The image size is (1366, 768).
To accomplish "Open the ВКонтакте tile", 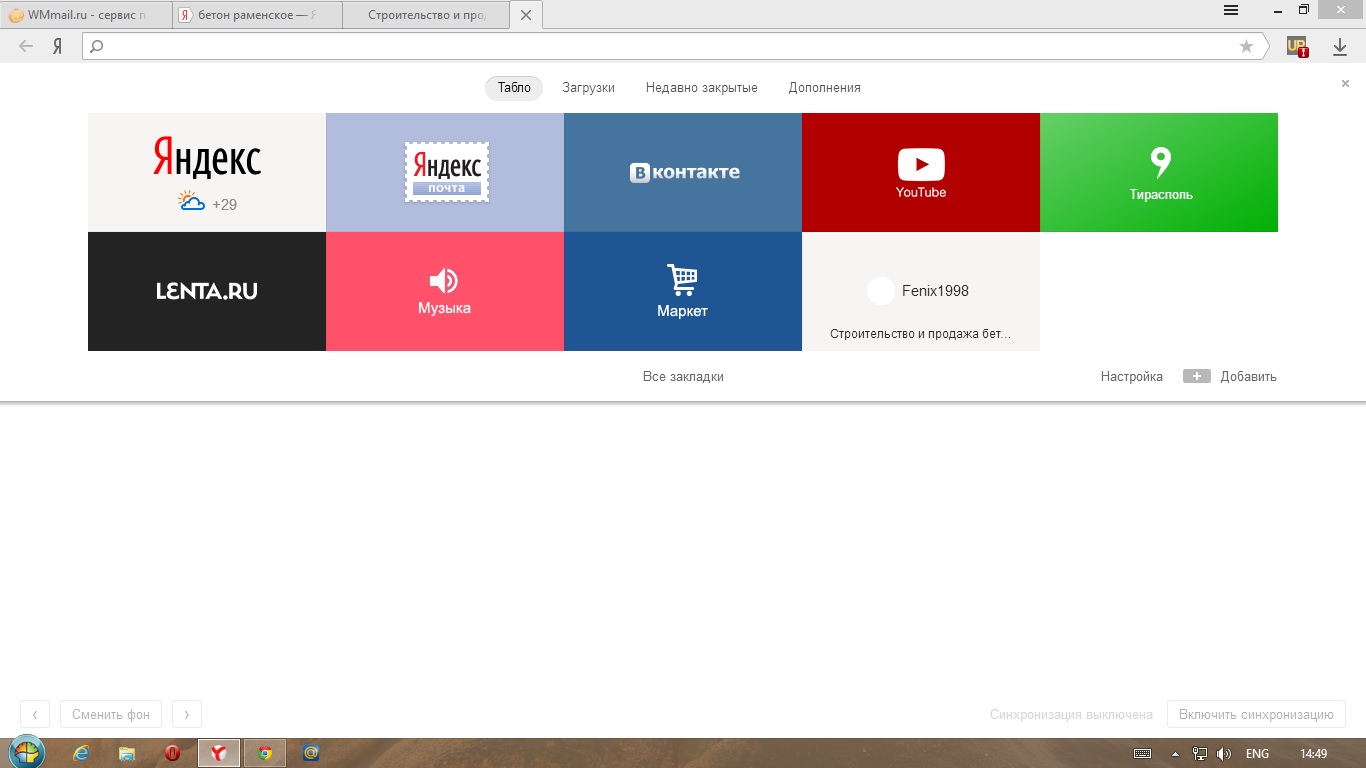I will (x=683, y=172).
